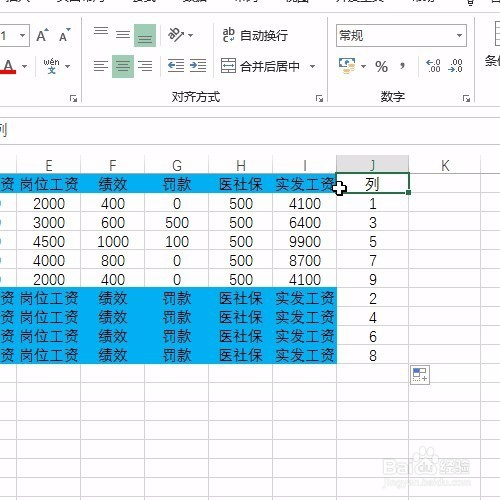Open the 对齐方式 dialog launcher

pos(319,98)
